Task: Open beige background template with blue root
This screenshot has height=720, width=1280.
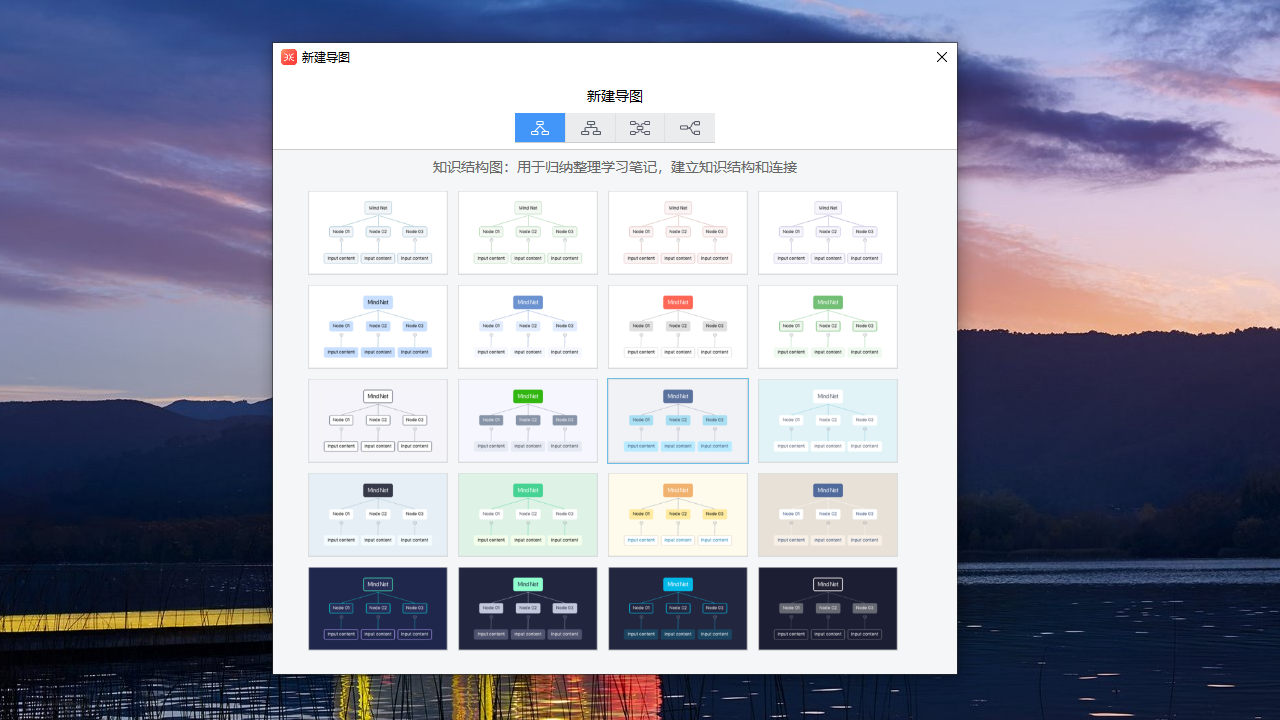Action: coord(828,515)
